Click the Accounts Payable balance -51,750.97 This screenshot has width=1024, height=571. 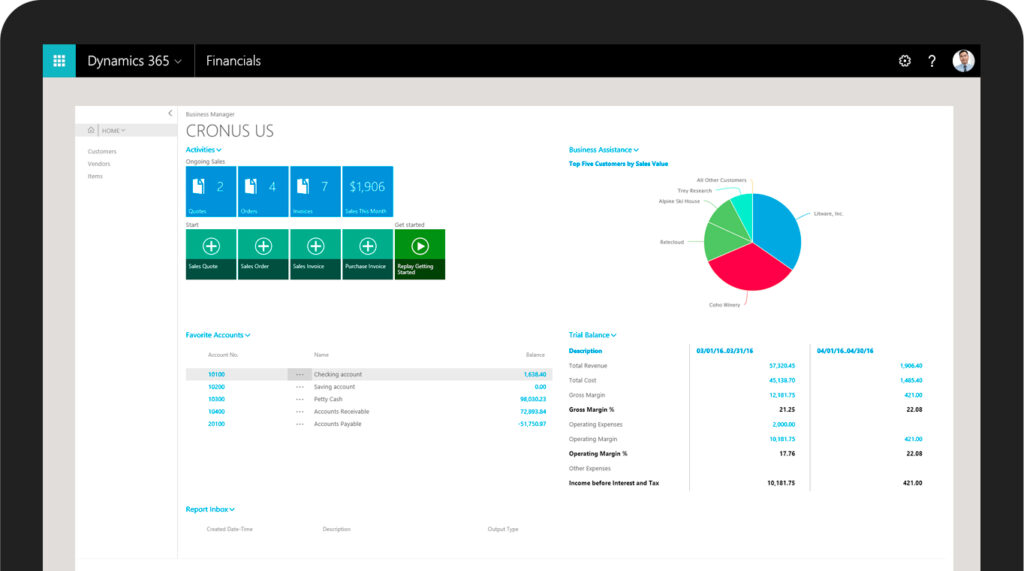click(x=532, y=424)
